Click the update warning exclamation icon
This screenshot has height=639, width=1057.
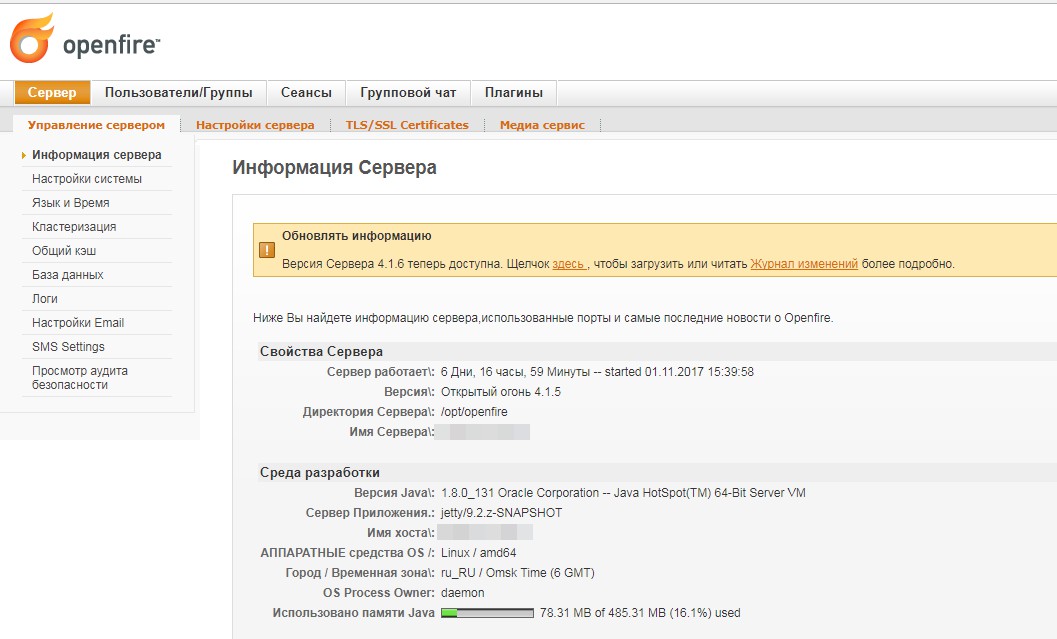click(x=267, y=250)
